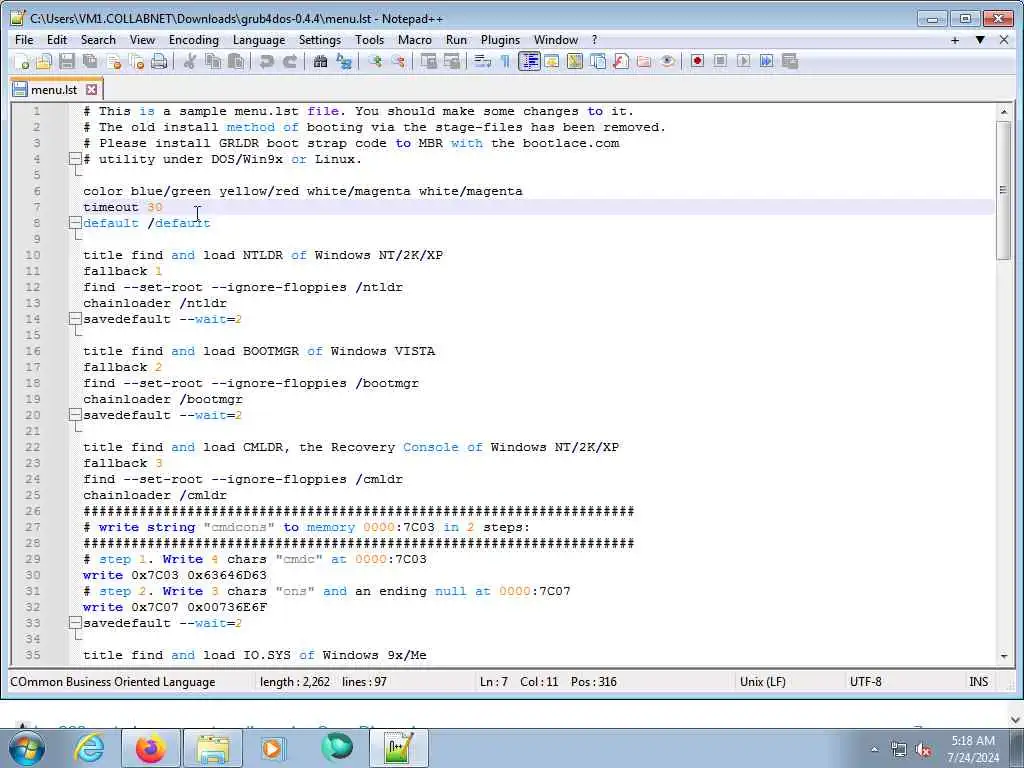1024x768 pixels.
Task: Collapse the fold marker at line 33
Action: [x=75, y=623]
